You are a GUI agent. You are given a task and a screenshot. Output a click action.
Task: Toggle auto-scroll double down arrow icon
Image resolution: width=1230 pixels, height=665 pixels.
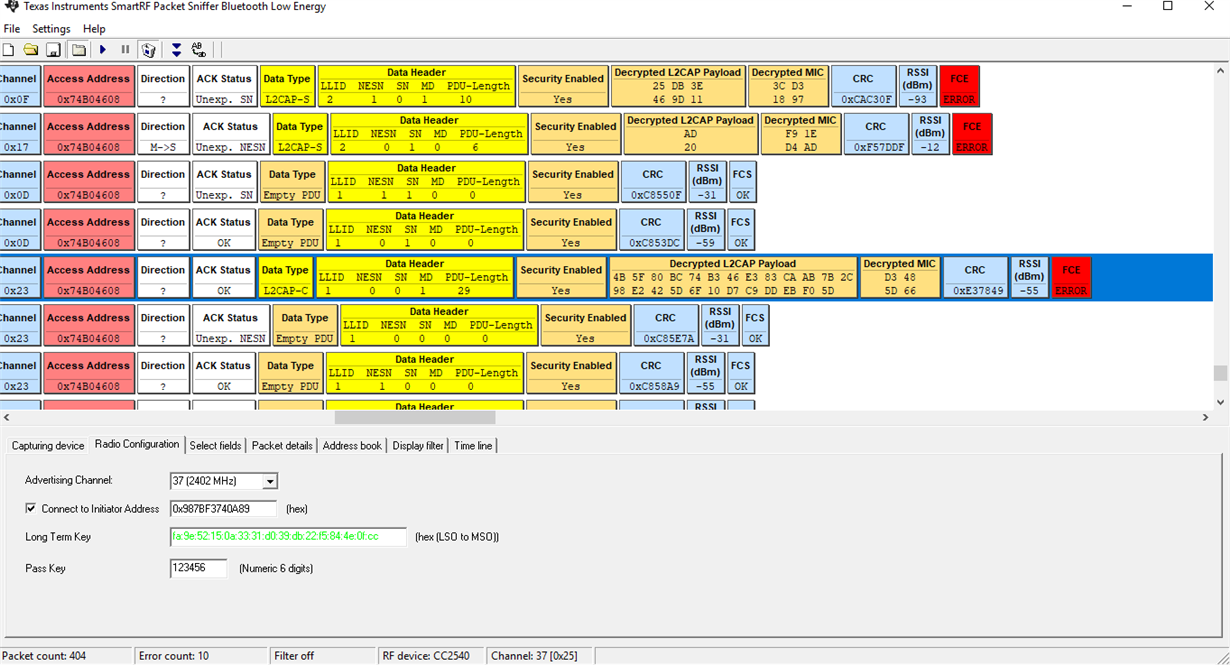tap(176, 49)
